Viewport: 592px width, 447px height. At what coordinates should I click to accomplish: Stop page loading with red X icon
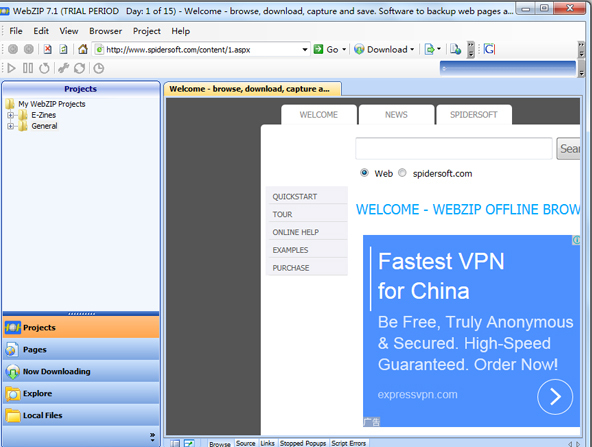click(x=48, y=49)
